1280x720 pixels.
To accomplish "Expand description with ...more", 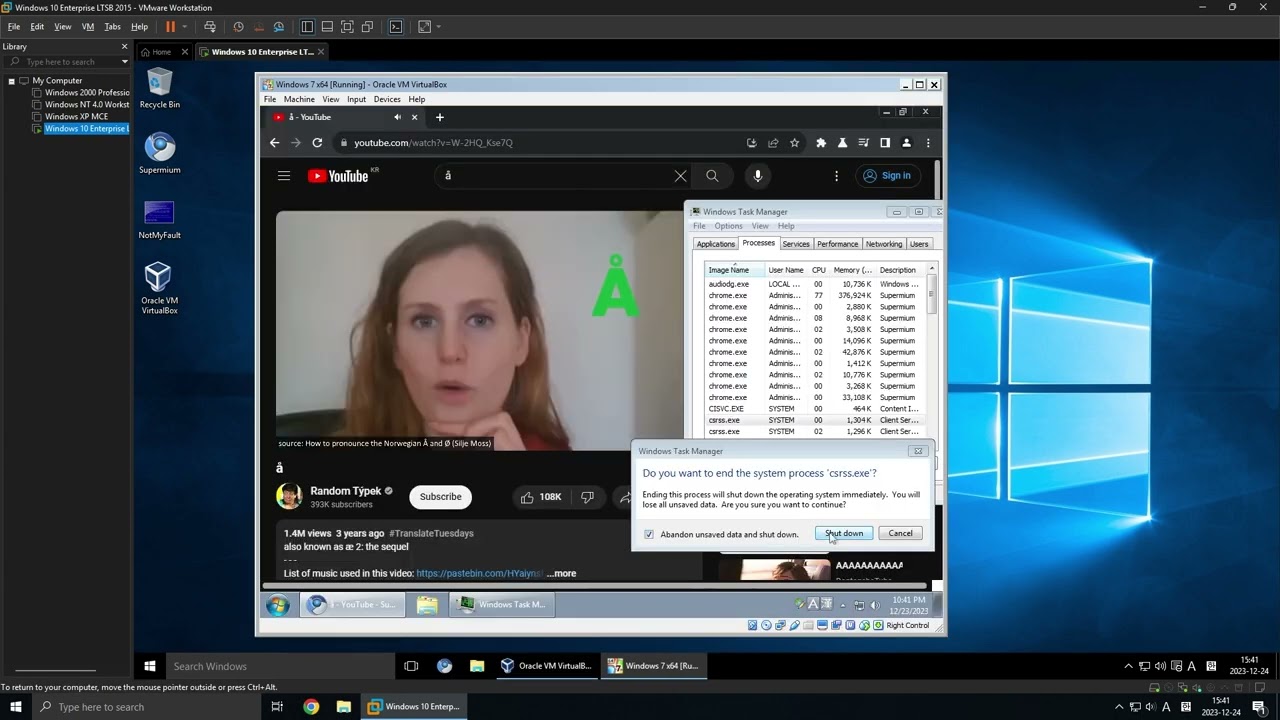I will coord(561,574).
